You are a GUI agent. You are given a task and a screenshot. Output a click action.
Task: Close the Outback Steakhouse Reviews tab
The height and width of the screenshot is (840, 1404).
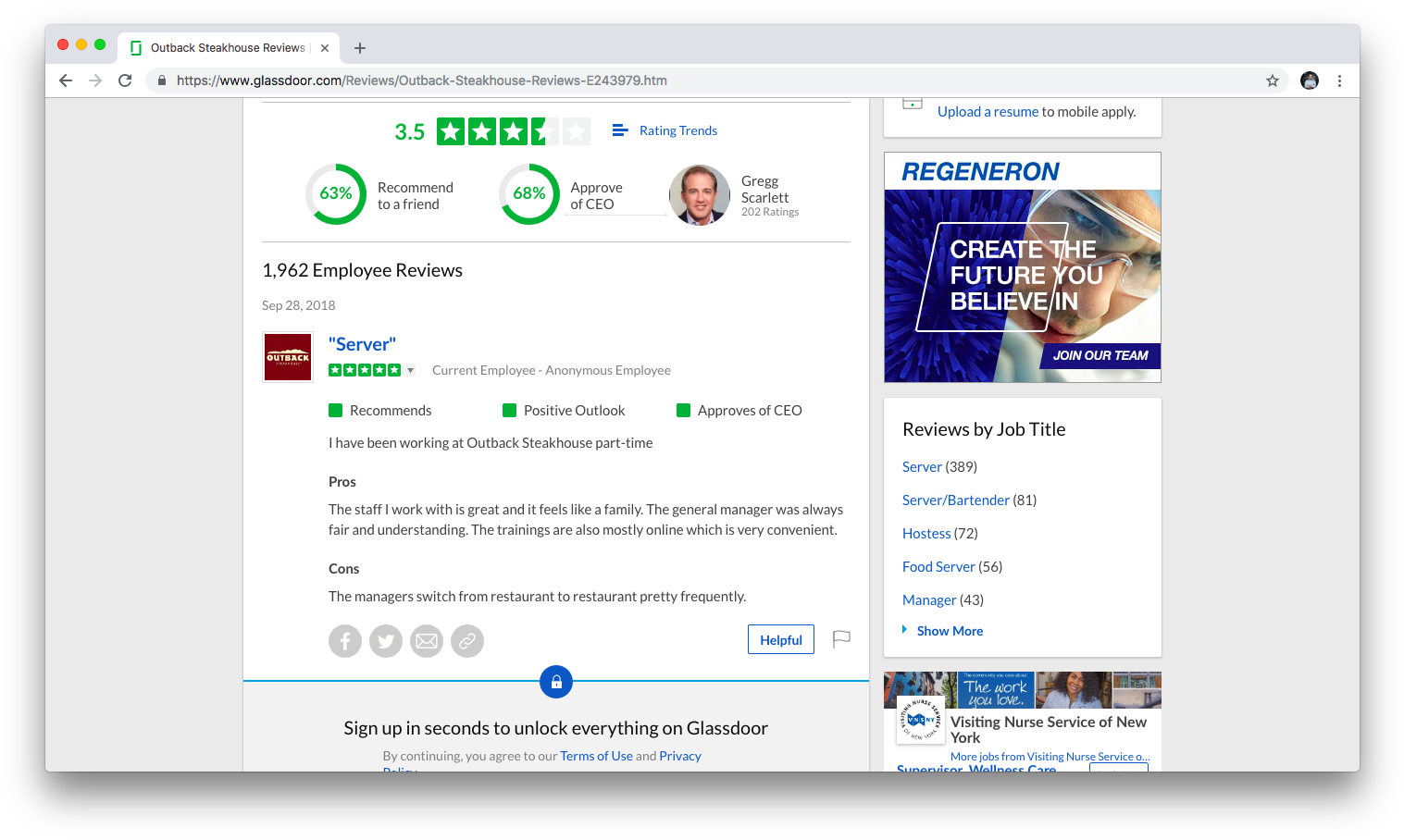(x=325, y=48)
